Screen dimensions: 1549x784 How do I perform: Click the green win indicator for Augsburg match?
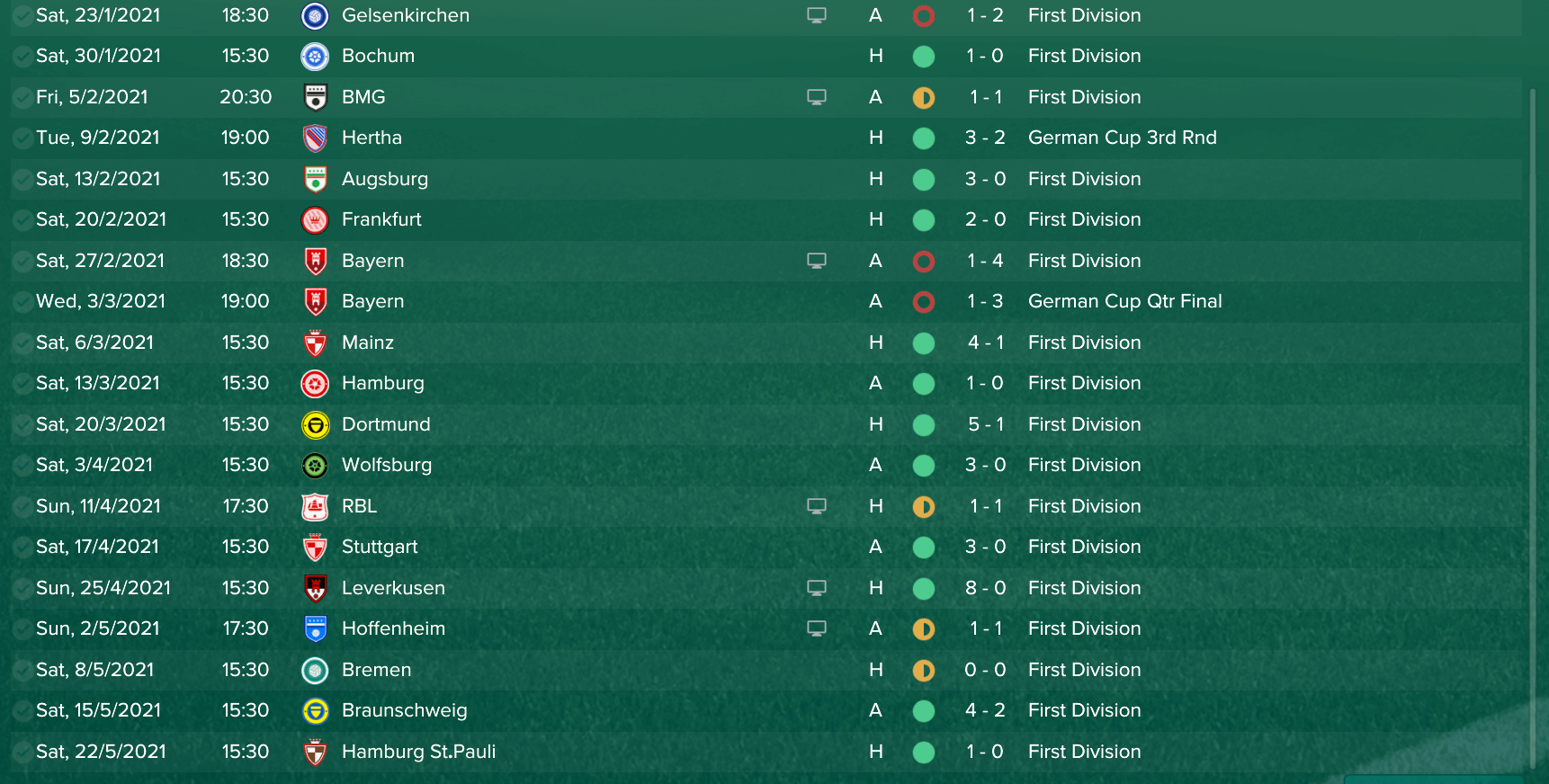(923, 180)
